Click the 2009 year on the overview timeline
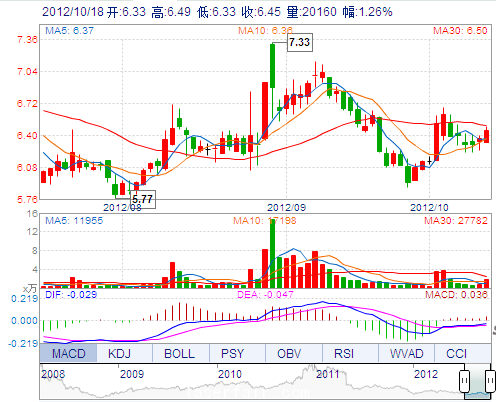The width and height of the screenshot is (496, 402). click(132, 374)
